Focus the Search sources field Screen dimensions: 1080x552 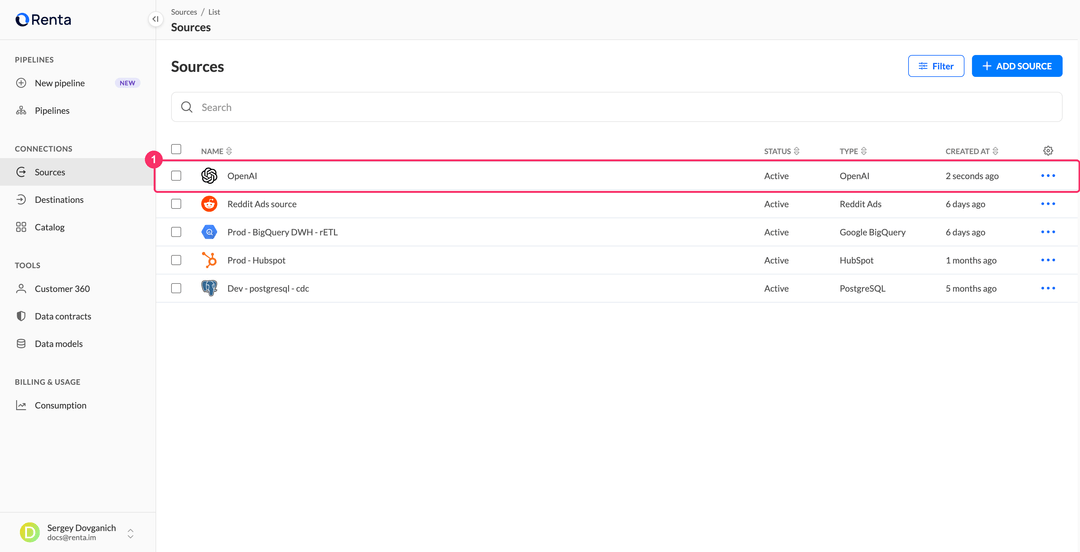pos(616,108)
